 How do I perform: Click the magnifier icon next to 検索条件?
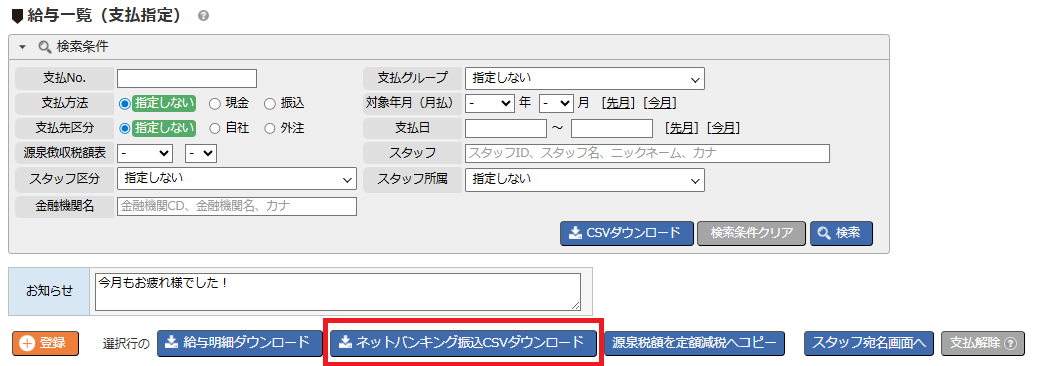coord(45,47)
